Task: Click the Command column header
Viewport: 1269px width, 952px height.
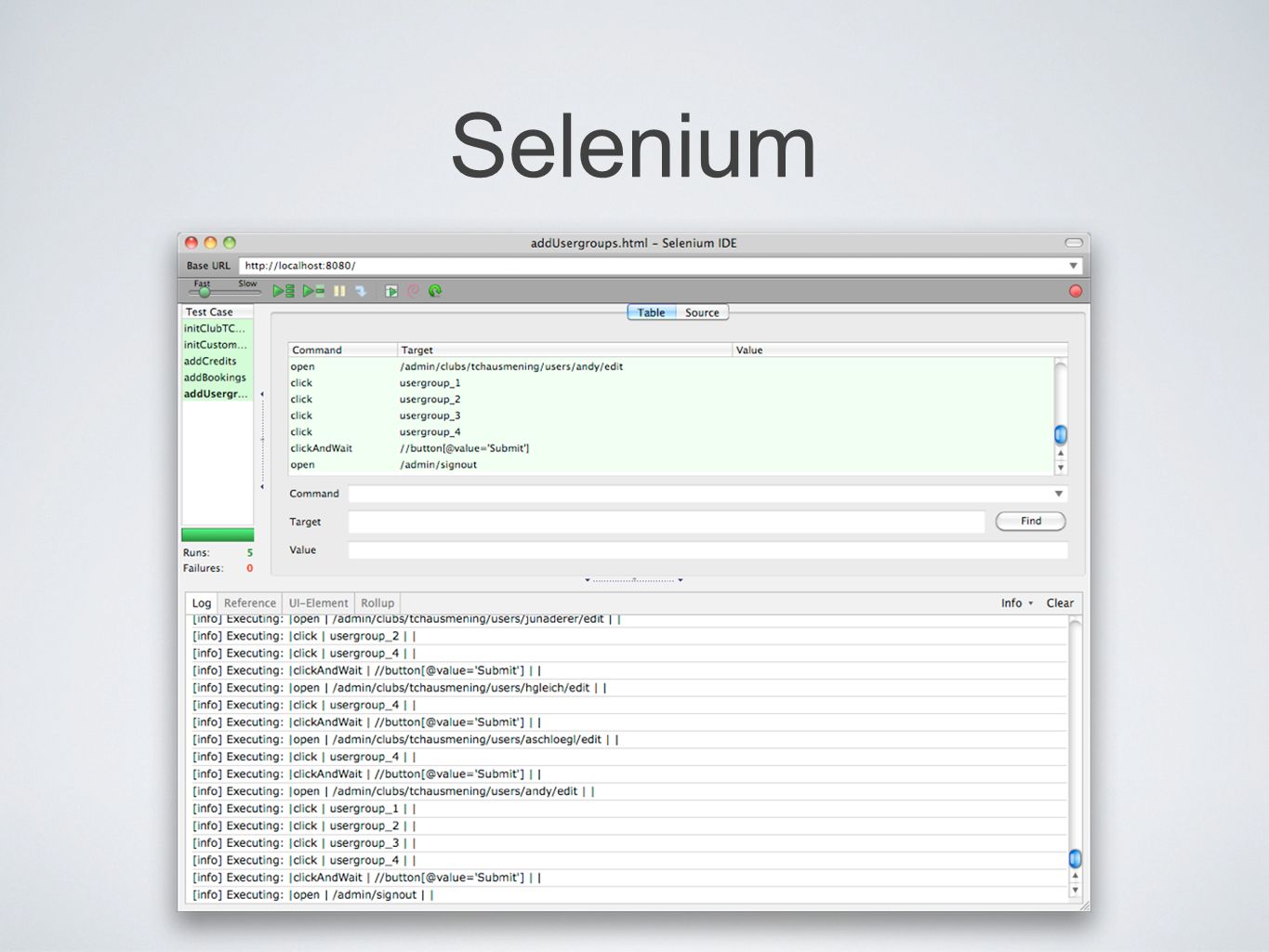Action: point(342,350)
